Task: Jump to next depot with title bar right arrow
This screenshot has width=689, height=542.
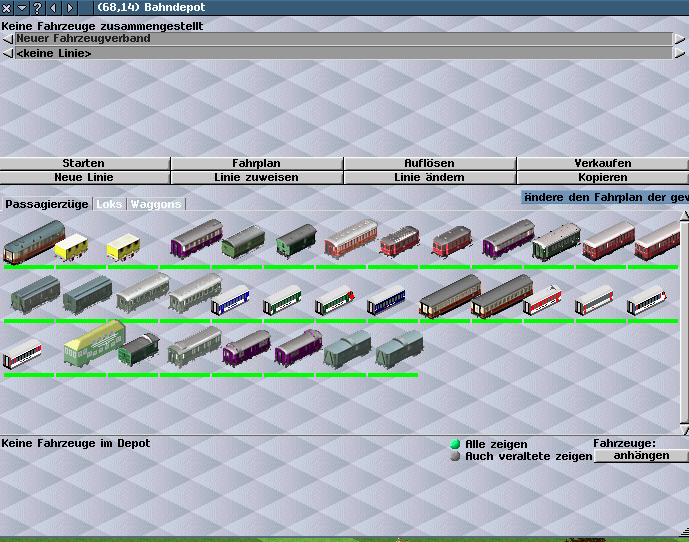Action: click(71, 8)
